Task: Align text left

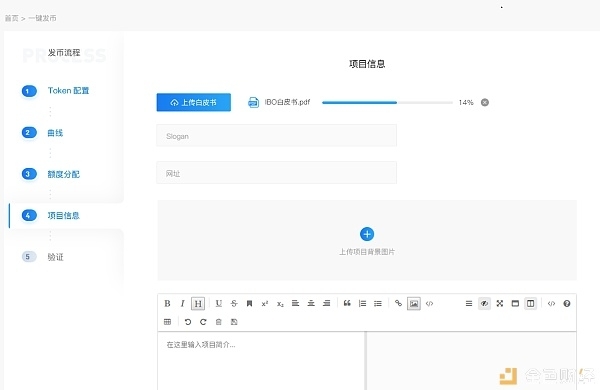Action: point(295,304)
